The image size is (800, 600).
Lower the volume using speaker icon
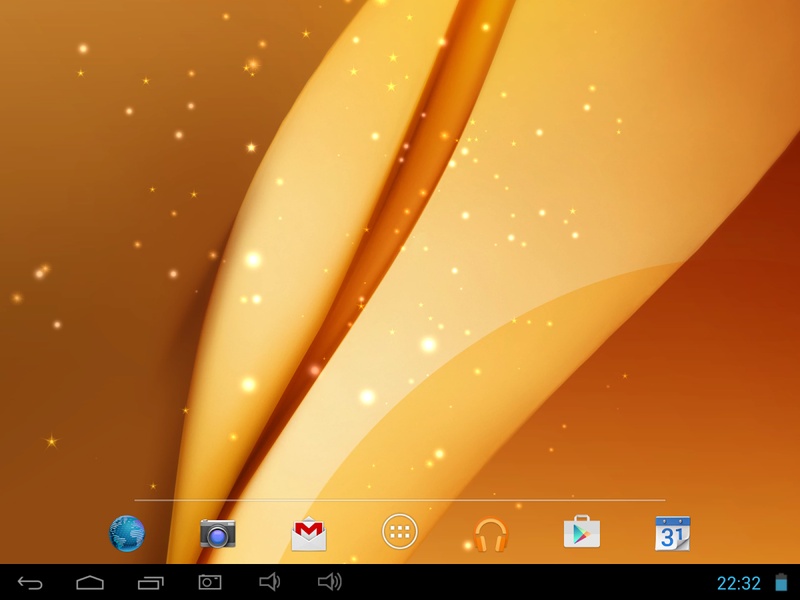pos(269,582)
